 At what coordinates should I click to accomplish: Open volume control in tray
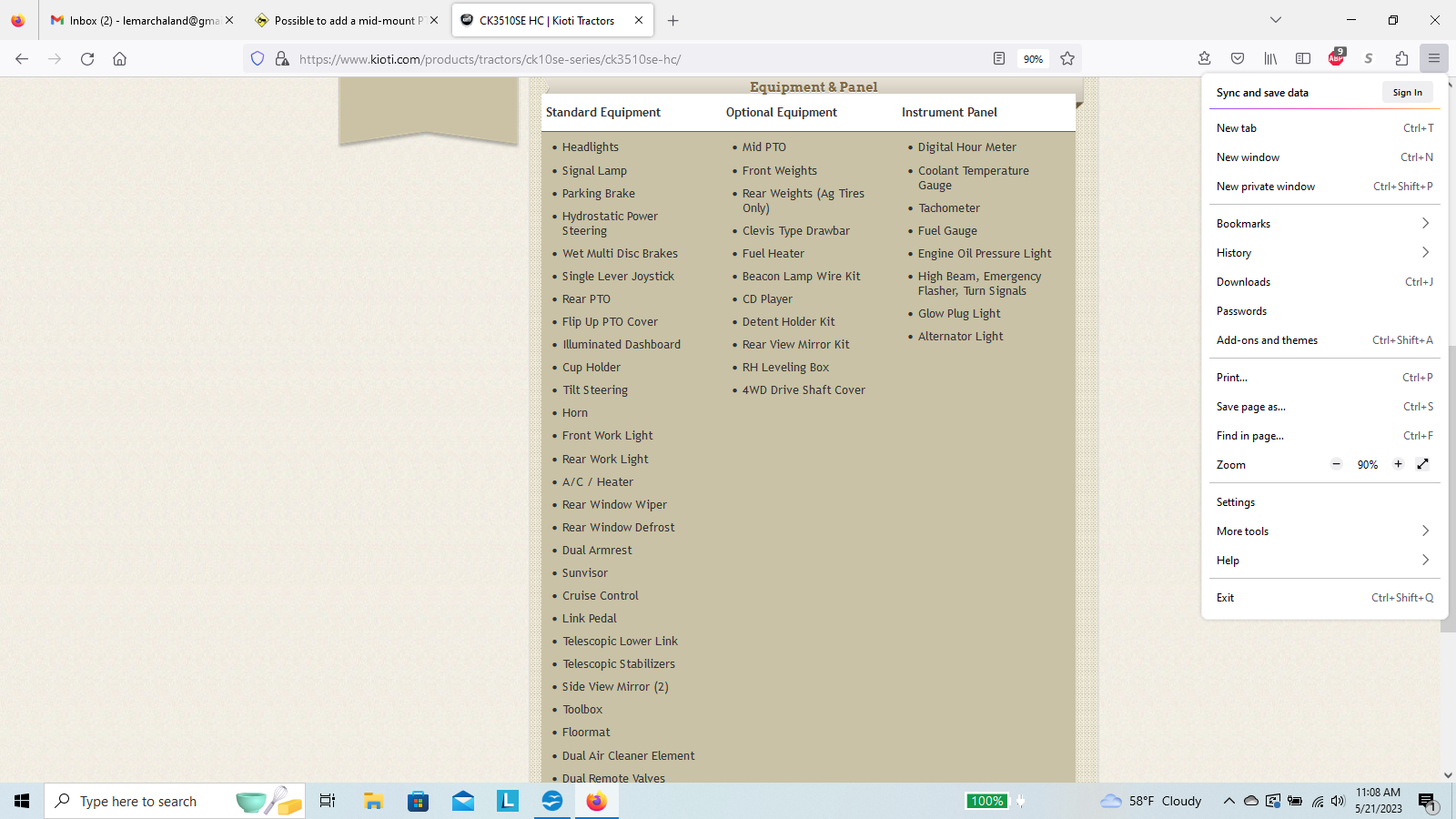[1338, 801]
